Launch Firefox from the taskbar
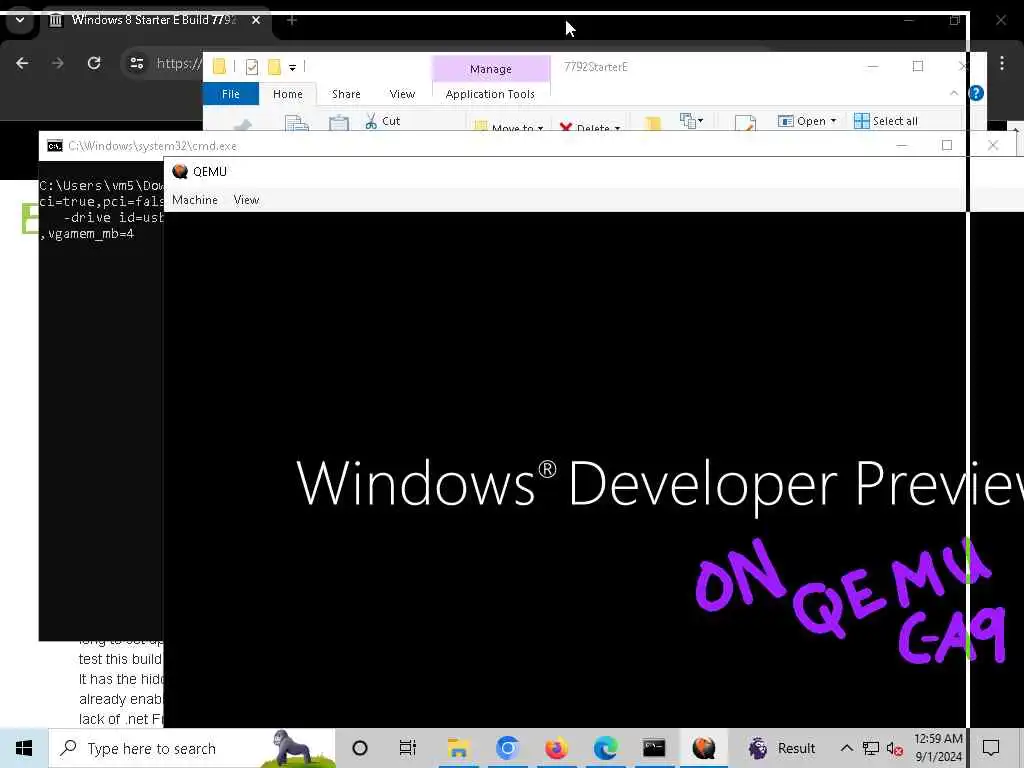 (556, 748)
